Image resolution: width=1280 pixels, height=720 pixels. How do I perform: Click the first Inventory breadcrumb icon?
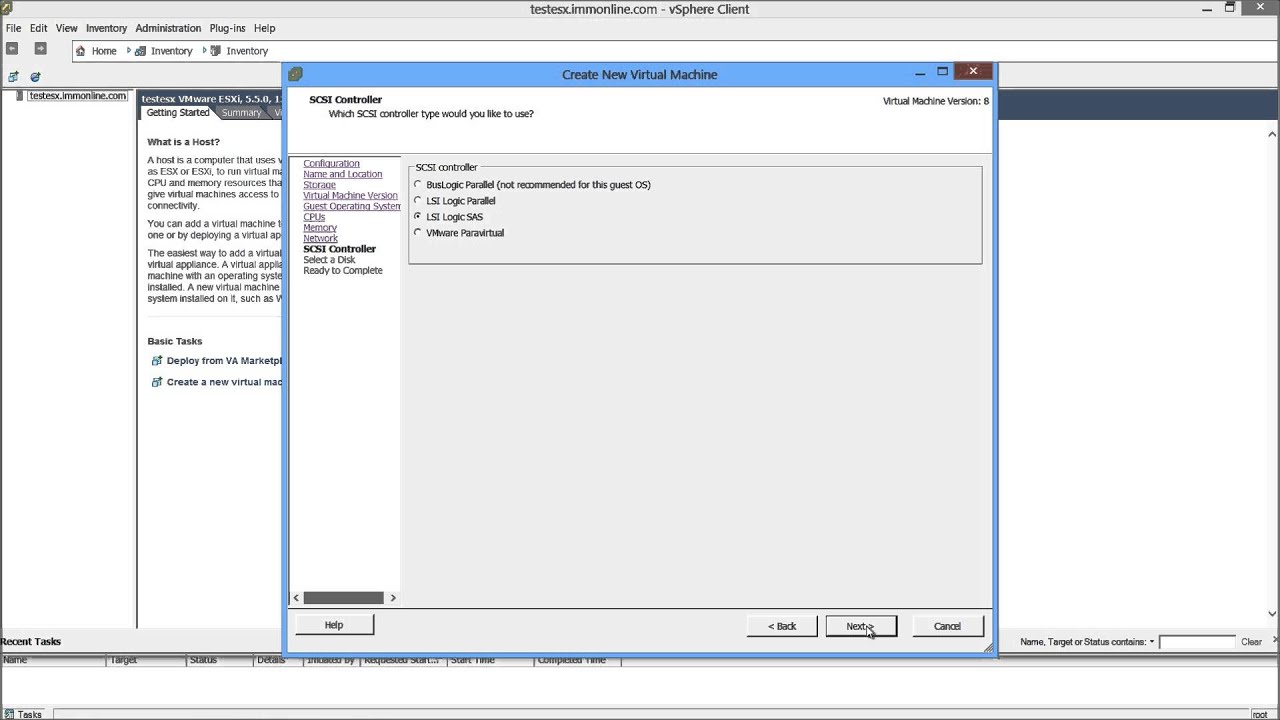click(x=141, y=50)
